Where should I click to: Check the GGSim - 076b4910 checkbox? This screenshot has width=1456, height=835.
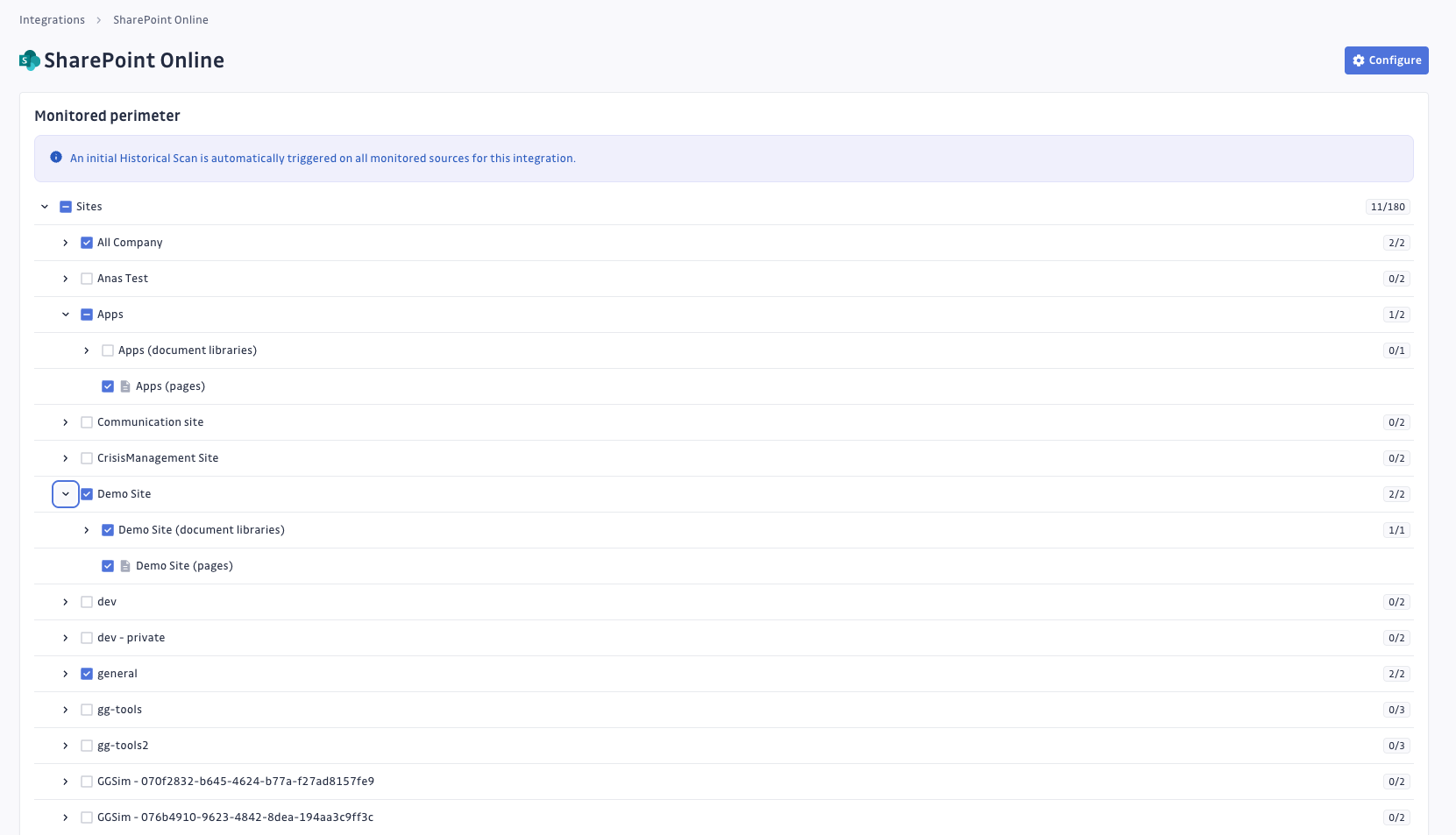point(87,817)
